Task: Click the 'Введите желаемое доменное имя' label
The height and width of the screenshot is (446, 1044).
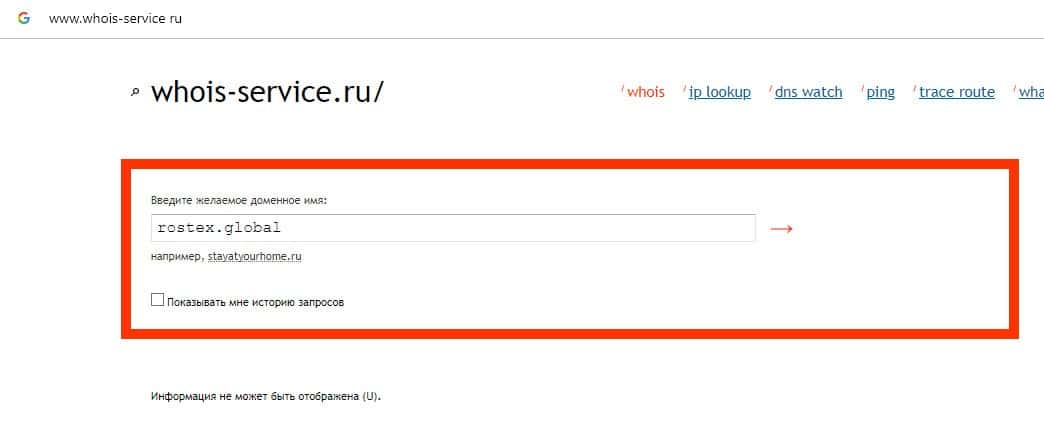Action: point(239,200)
